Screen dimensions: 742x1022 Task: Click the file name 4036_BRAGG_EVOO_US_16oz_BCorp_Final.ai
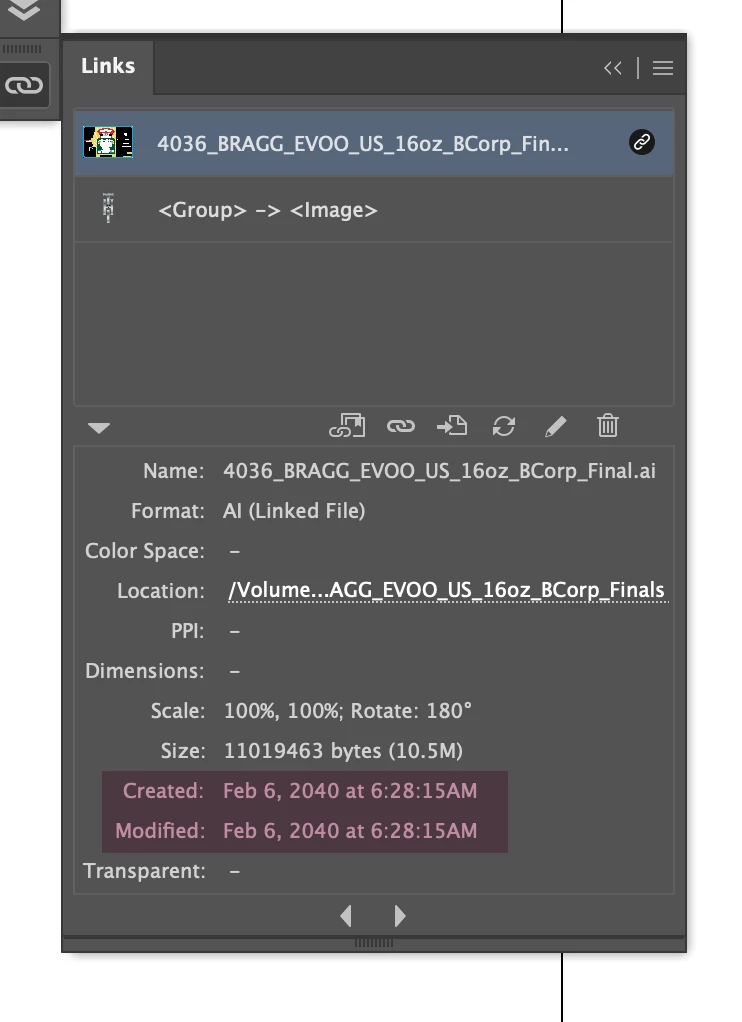coord(439,471)
